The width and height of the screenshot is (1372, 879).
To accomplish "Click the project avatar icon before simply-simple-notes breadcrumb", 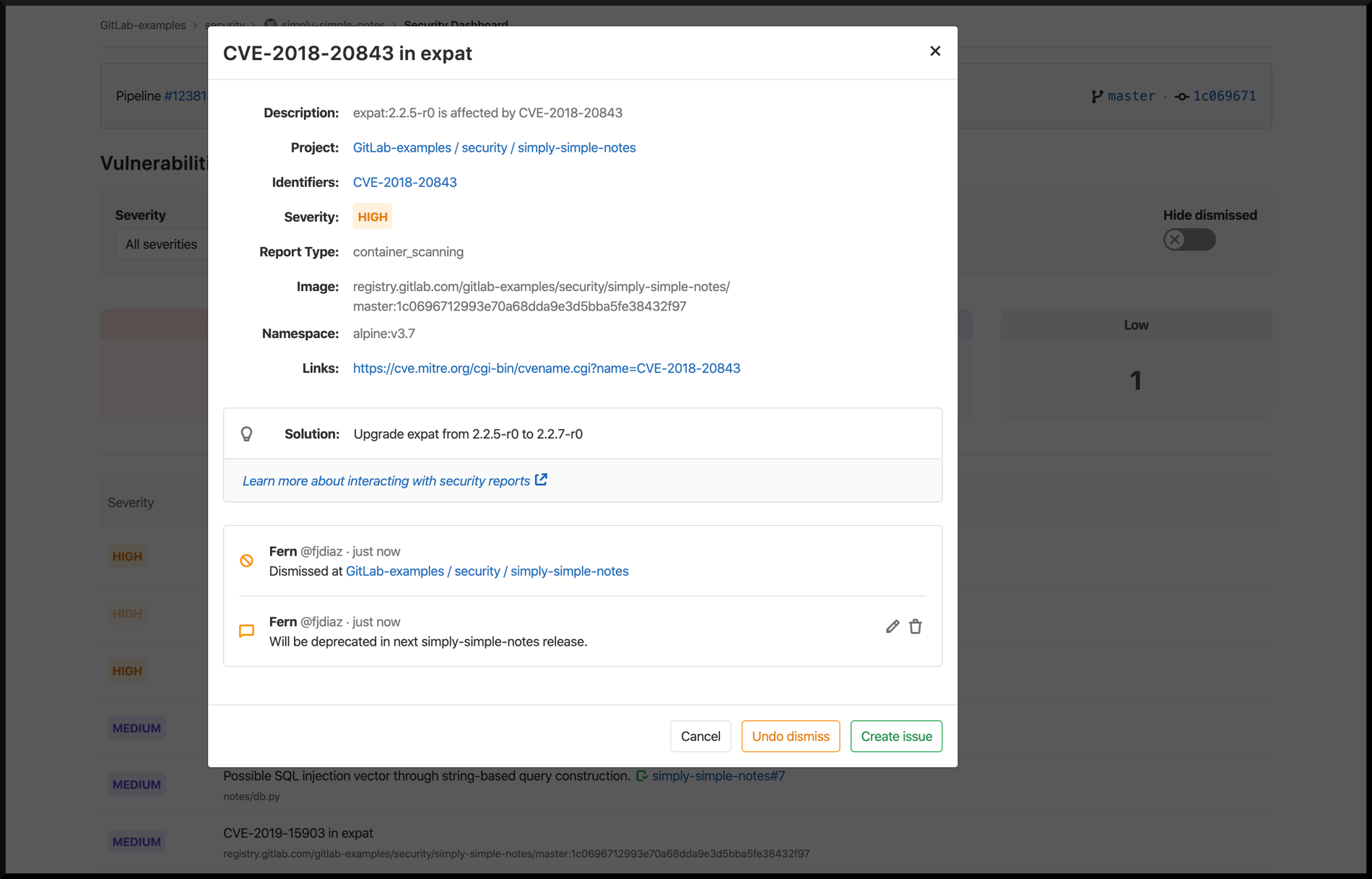I will coord(270,24).
